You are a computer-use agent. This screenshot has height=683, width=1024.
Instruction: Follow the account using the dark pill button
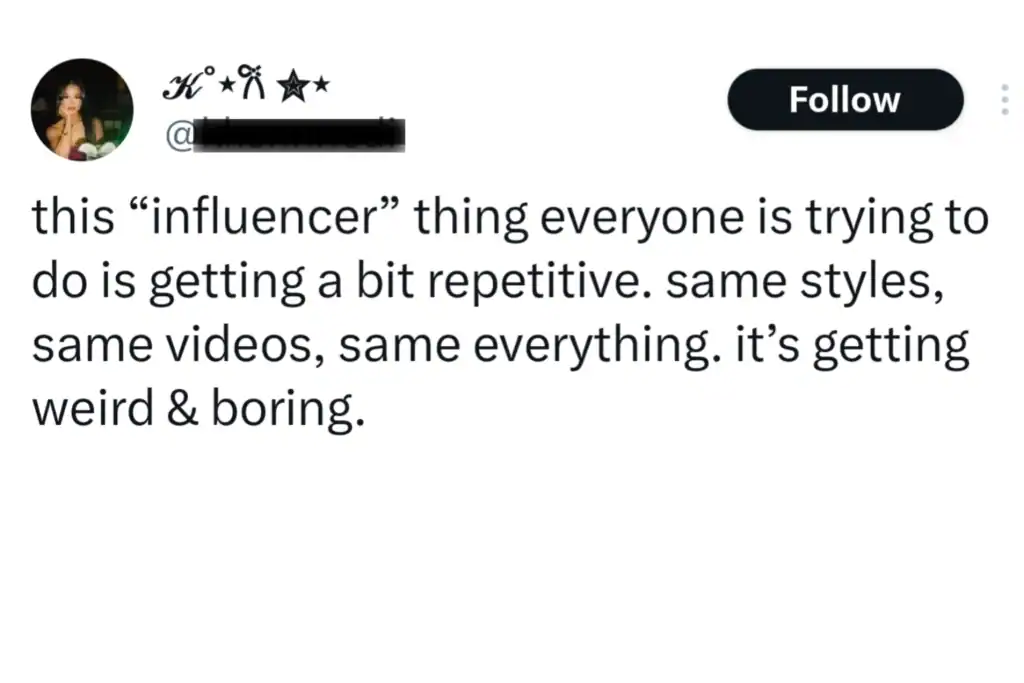tap(845, 99)
